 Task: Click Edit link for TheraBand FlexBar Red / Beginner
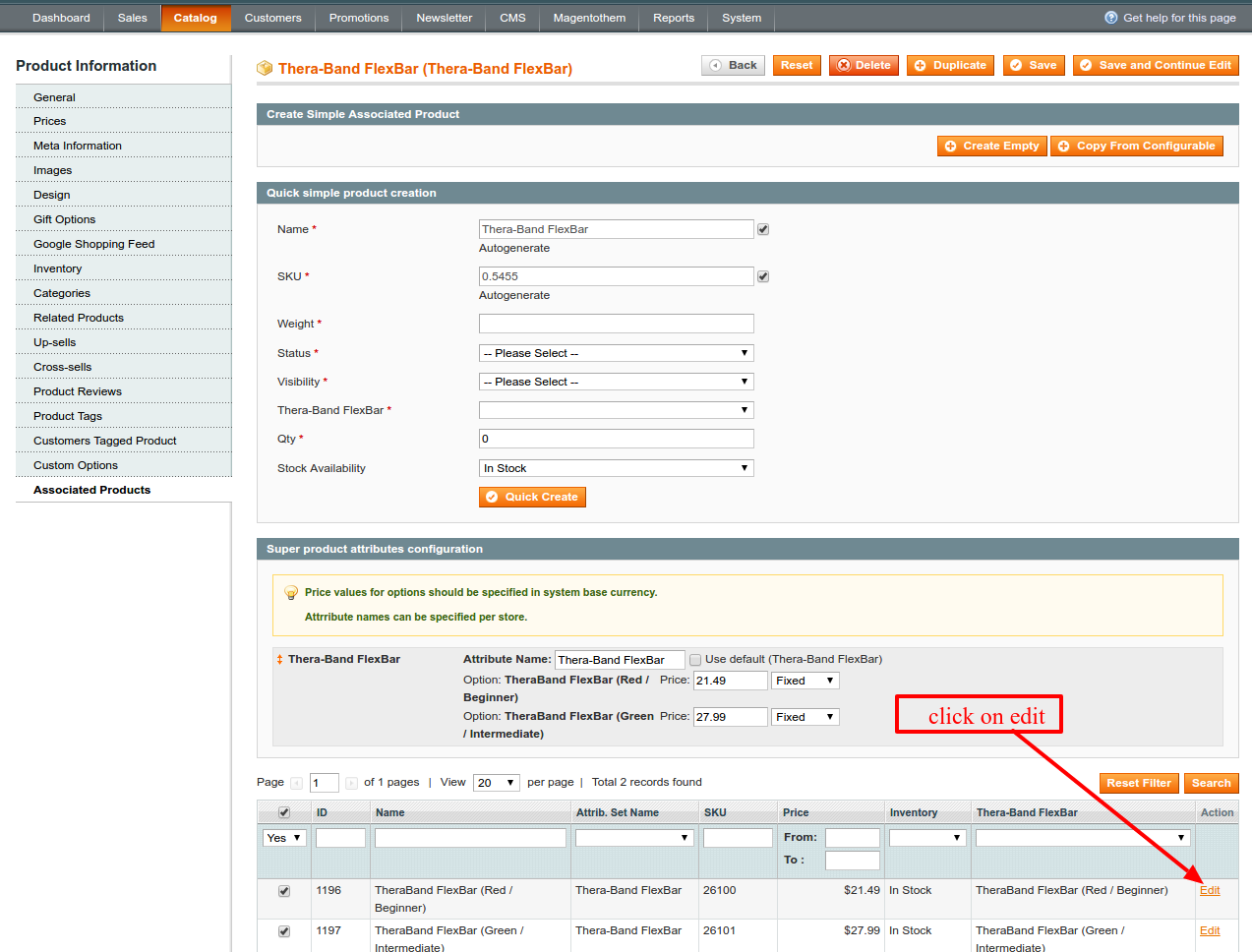[1210, 890]
